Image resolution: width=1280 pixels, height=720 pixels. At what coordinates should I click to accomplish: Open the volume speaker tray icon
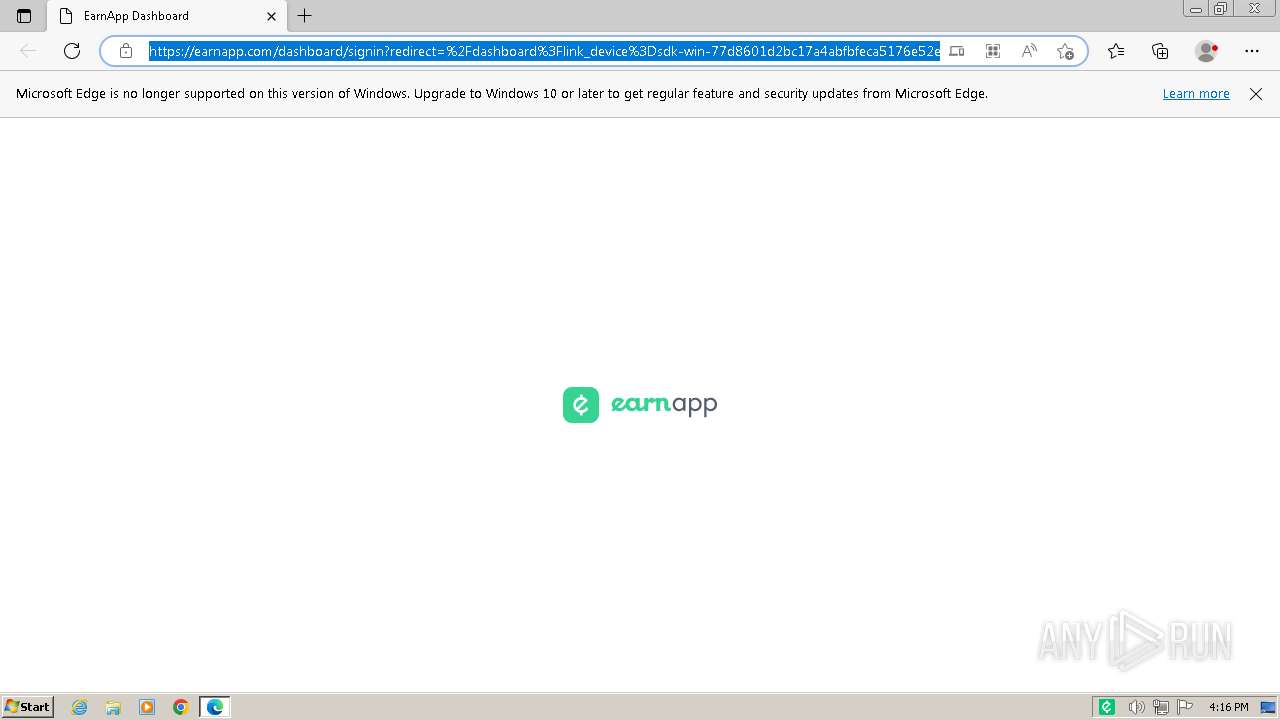[x=1136, y=707]
